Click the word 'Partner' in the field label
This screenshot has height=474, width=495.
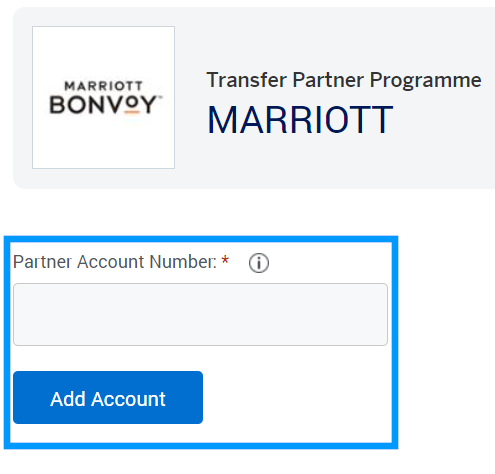(x=43, y=262)
